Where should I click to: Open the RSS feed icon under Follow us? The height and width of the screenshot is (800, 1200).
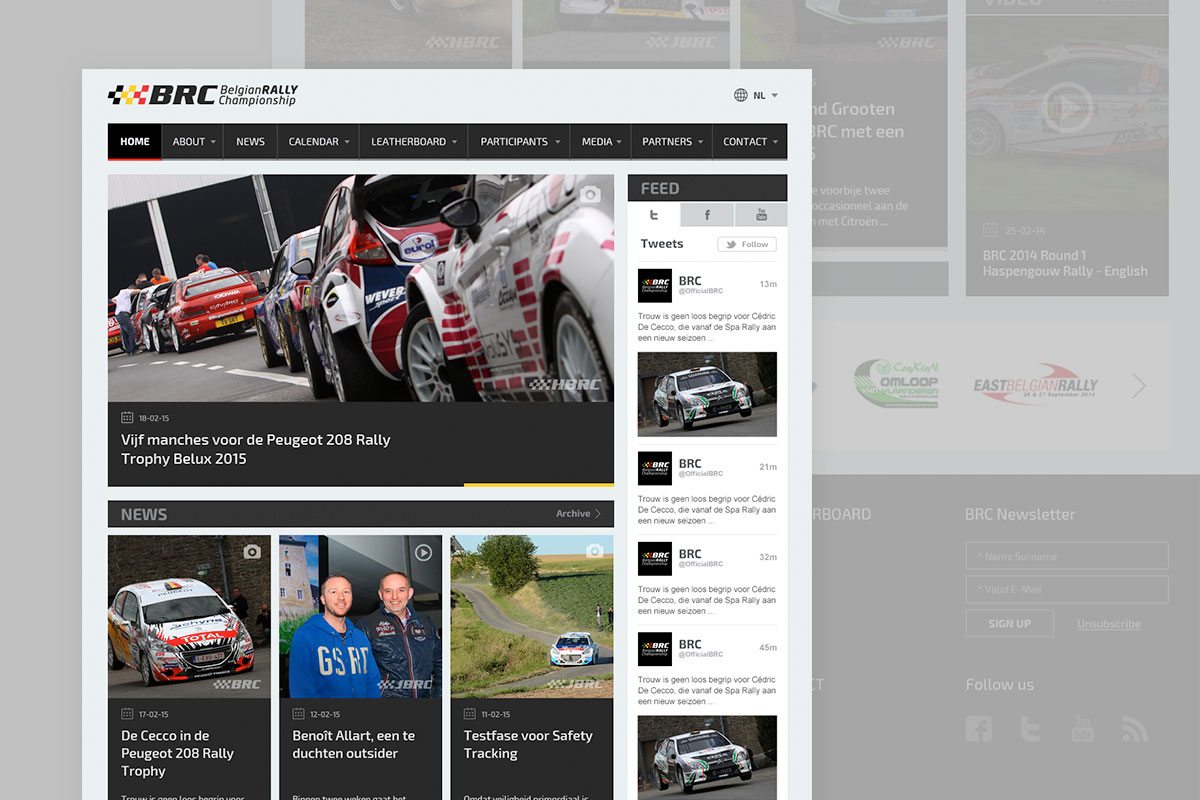tap(1134, 729)
